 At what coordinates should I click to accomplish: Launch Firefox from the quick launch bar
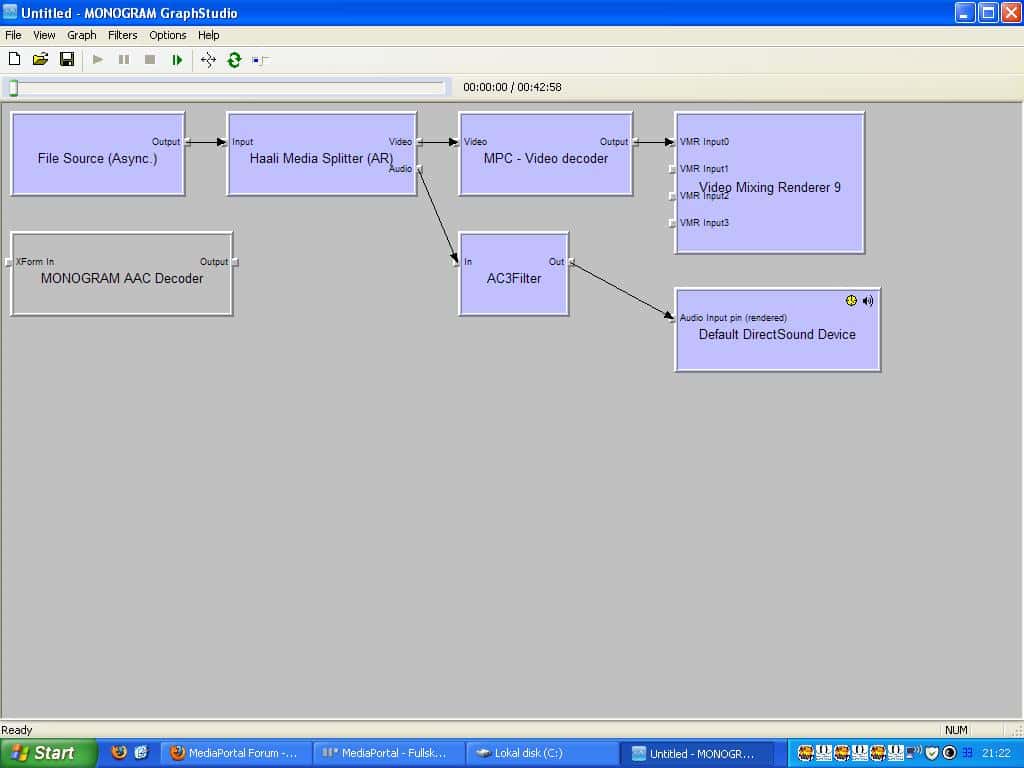coord(120,752)
